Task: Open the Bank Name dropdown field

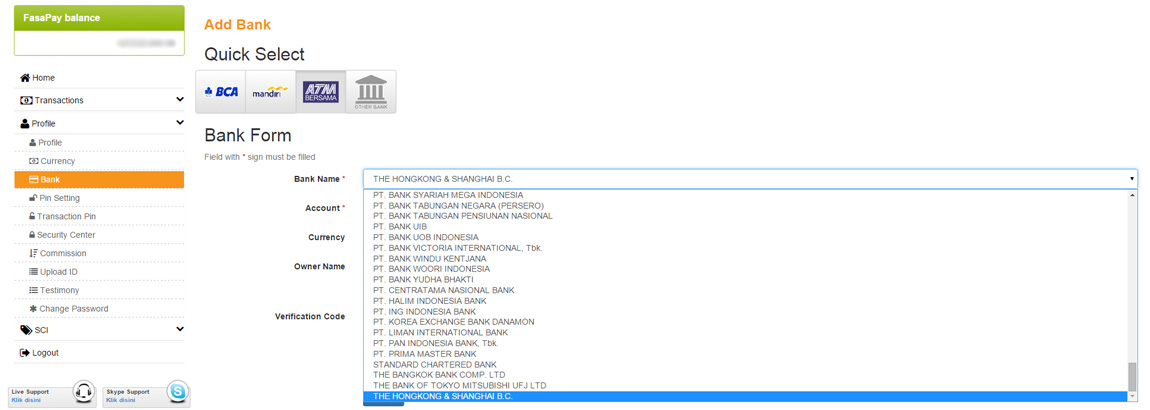Action: [x=750, y=179]
